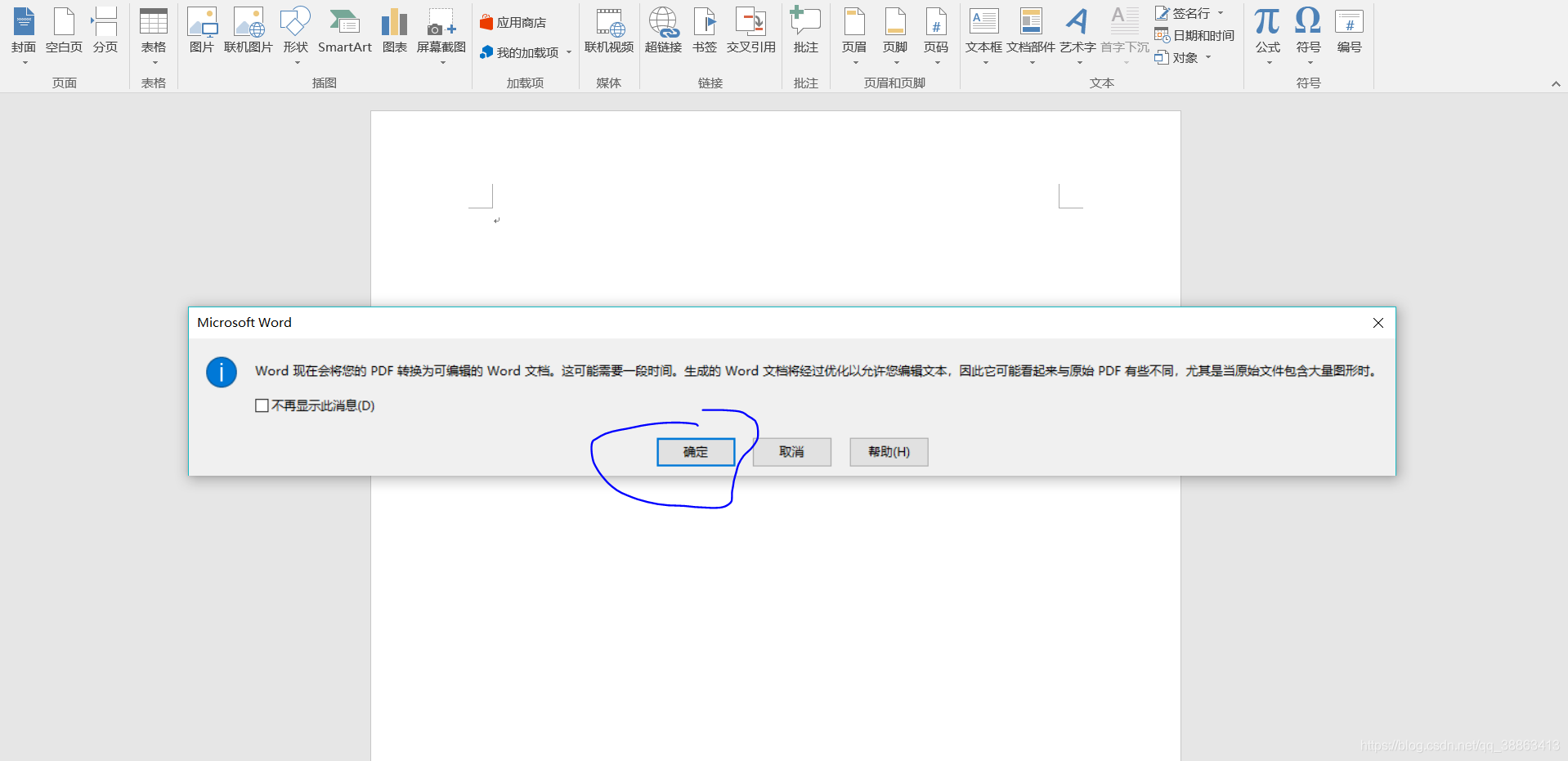The image size is (1568, 761).
Task: Expand the Cover Page (封面) dropdown arrow
Action: pyautogui.click(x=25, y=63)
